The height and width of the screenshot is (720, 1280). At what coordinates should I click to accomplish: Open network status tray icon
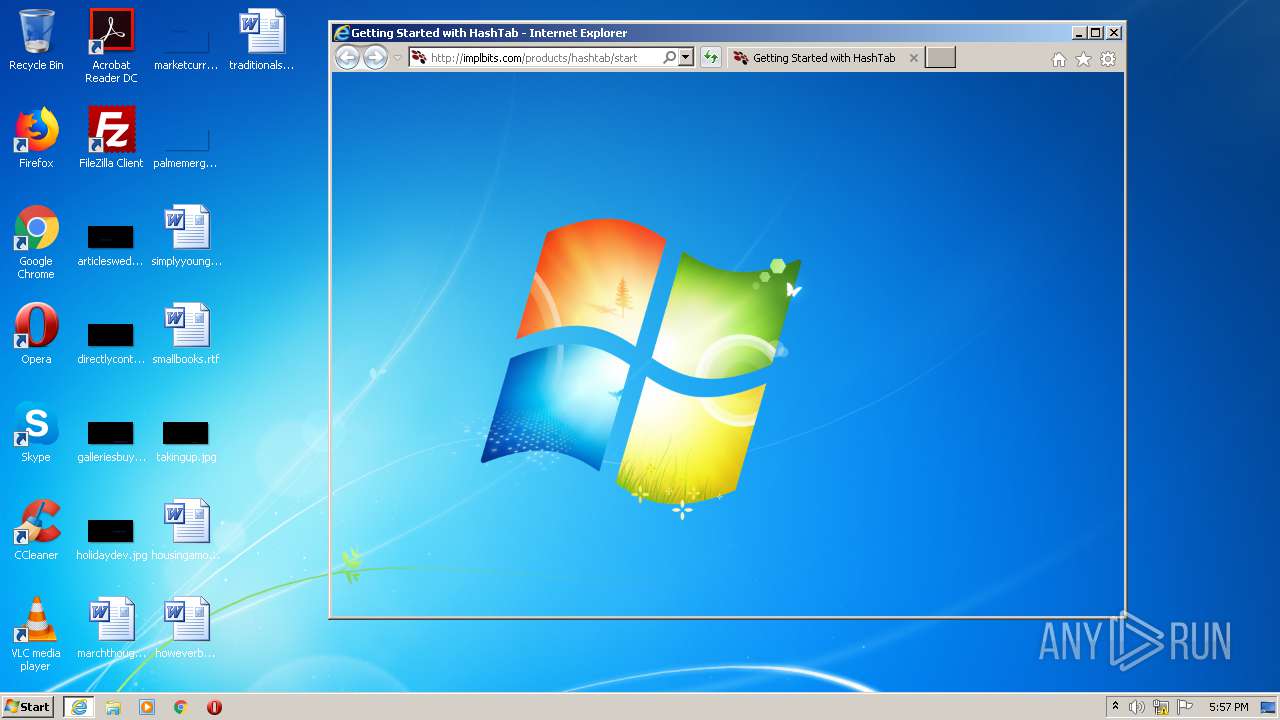point(1161,707)
